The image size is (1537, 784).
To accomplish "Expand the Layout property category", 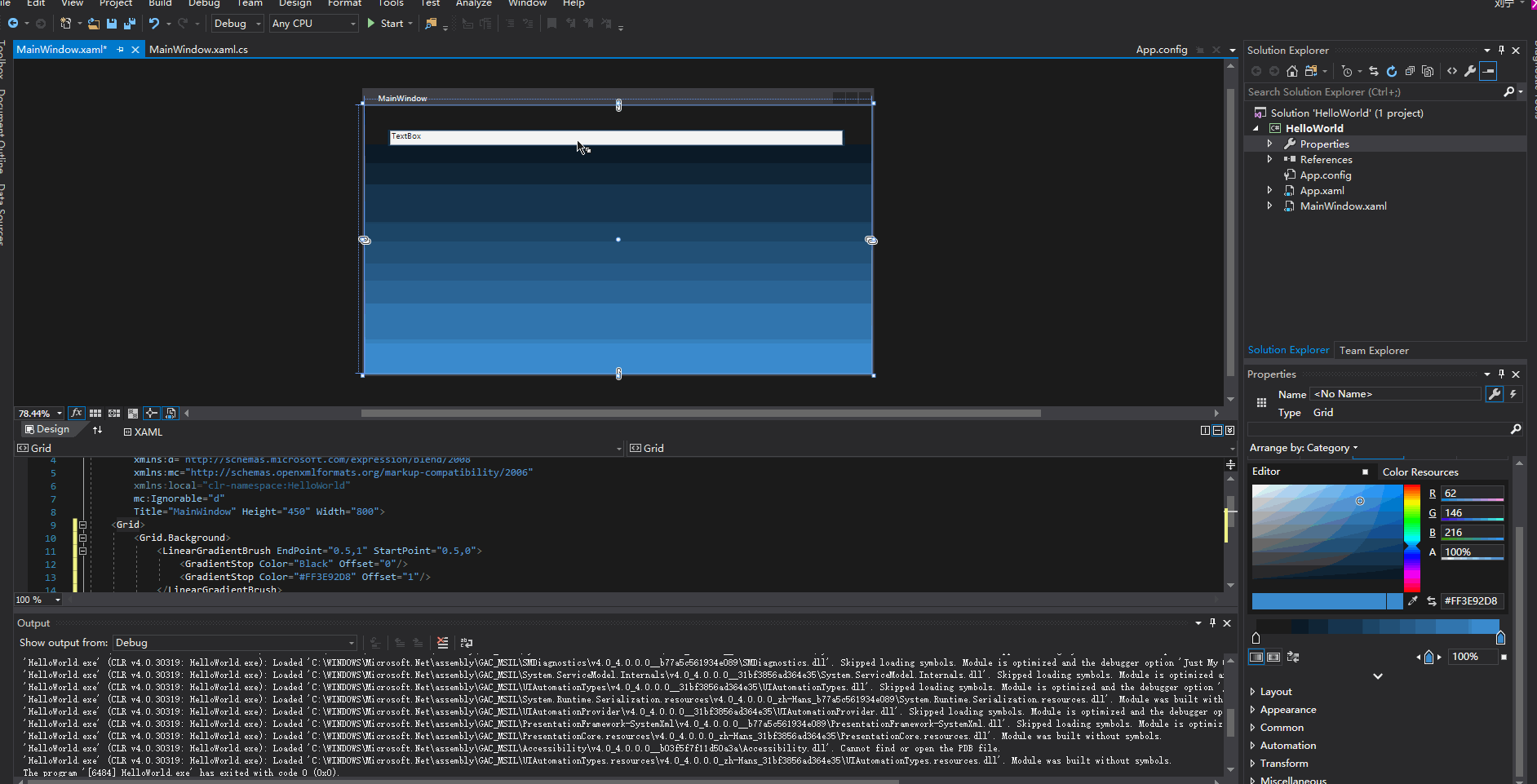I will coord(1252,692).
